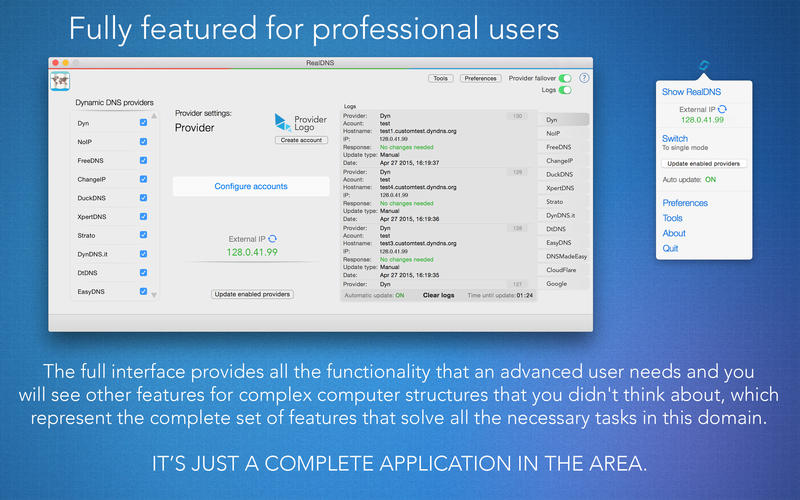This screenshot has height=500, width=800.
Task: Open Preferences from popup menu
Action: click(x=685, y=203)
